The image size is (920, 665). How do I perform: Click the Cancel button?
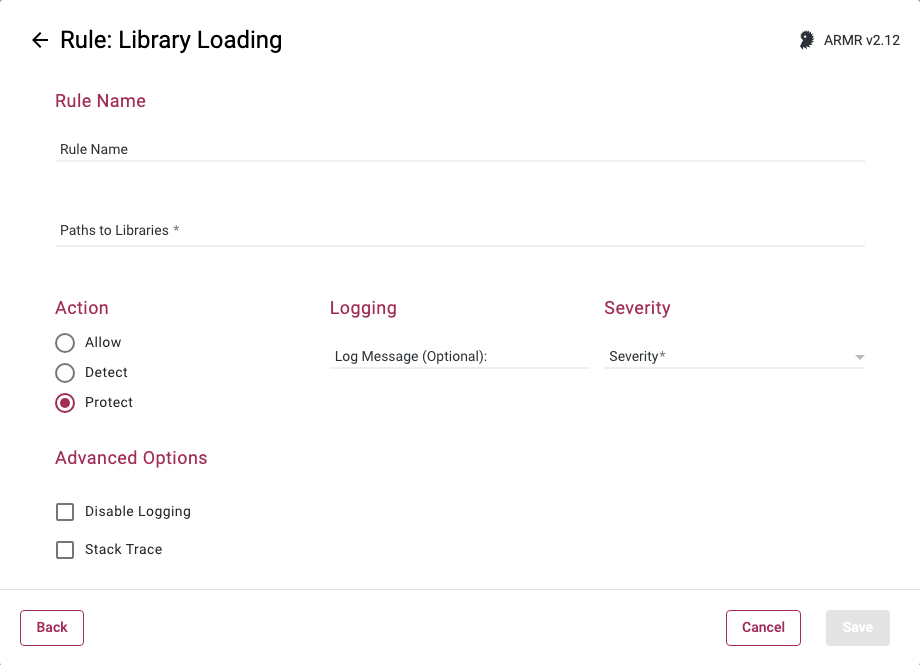pos(763,627)
